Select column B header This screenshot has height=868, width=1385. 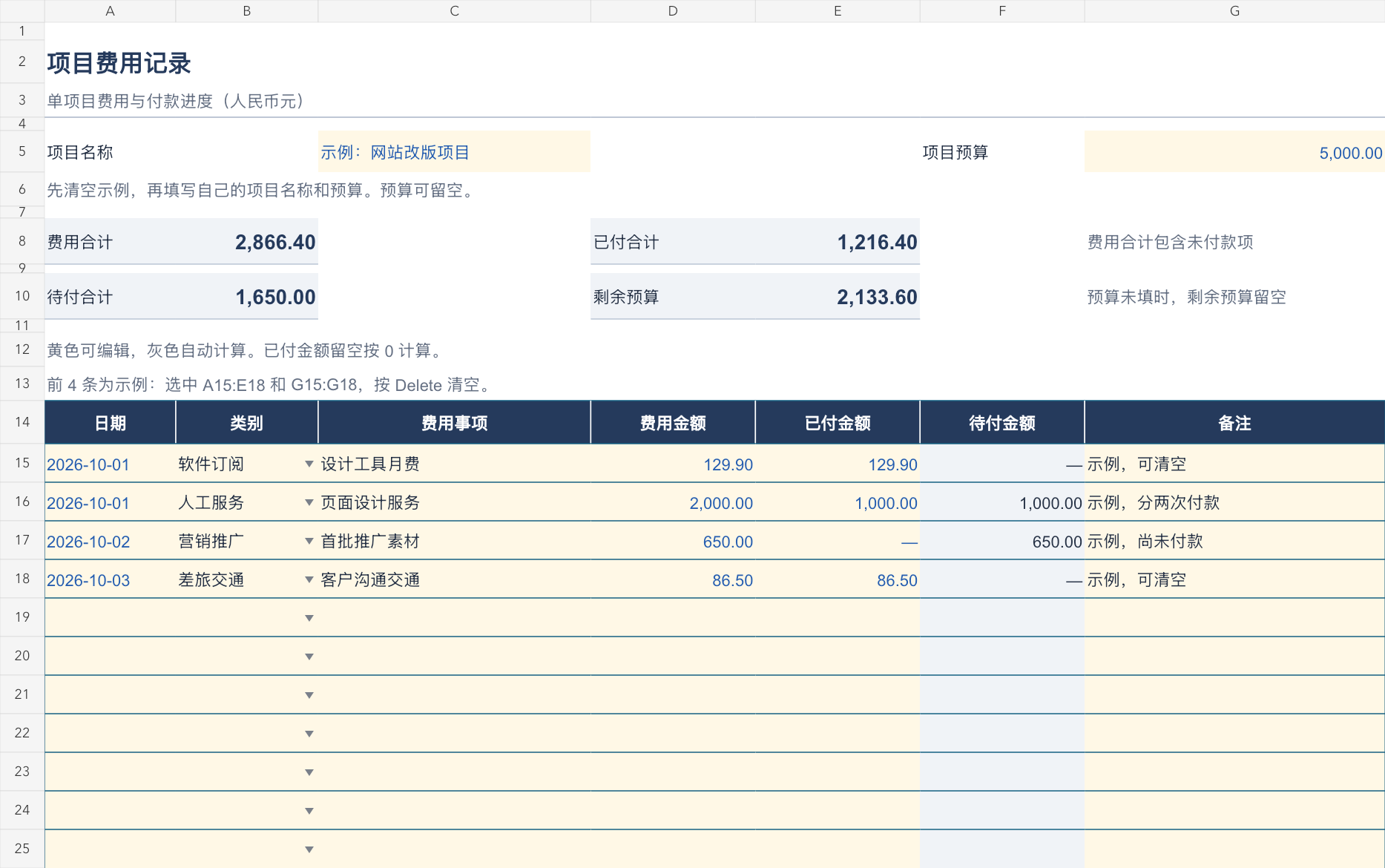(246, 11)
